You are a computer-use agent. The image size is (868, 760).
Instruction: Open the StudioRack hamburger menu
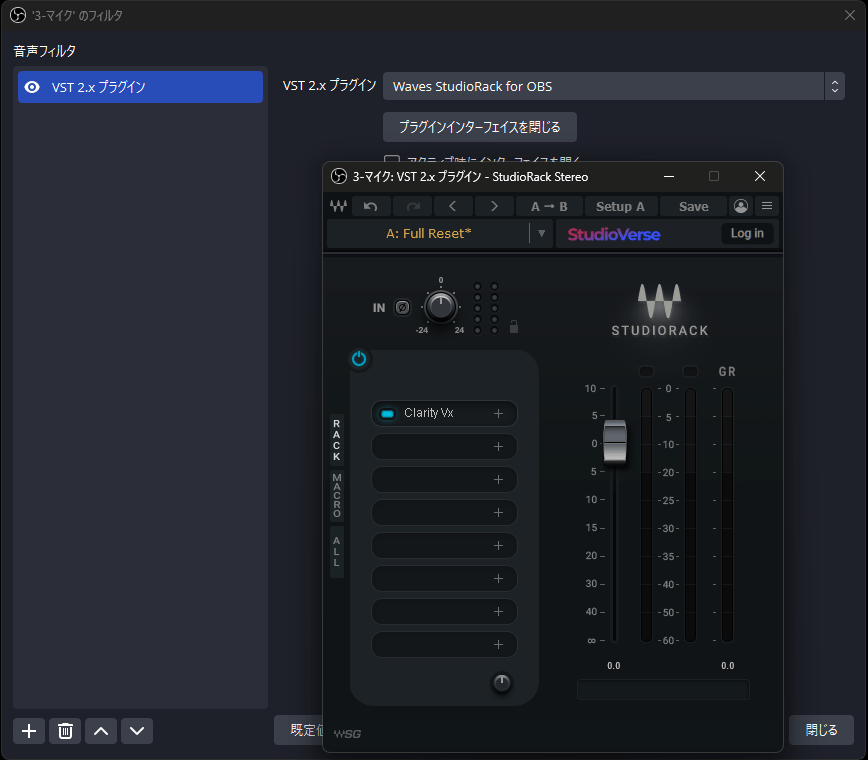(767, 206)
